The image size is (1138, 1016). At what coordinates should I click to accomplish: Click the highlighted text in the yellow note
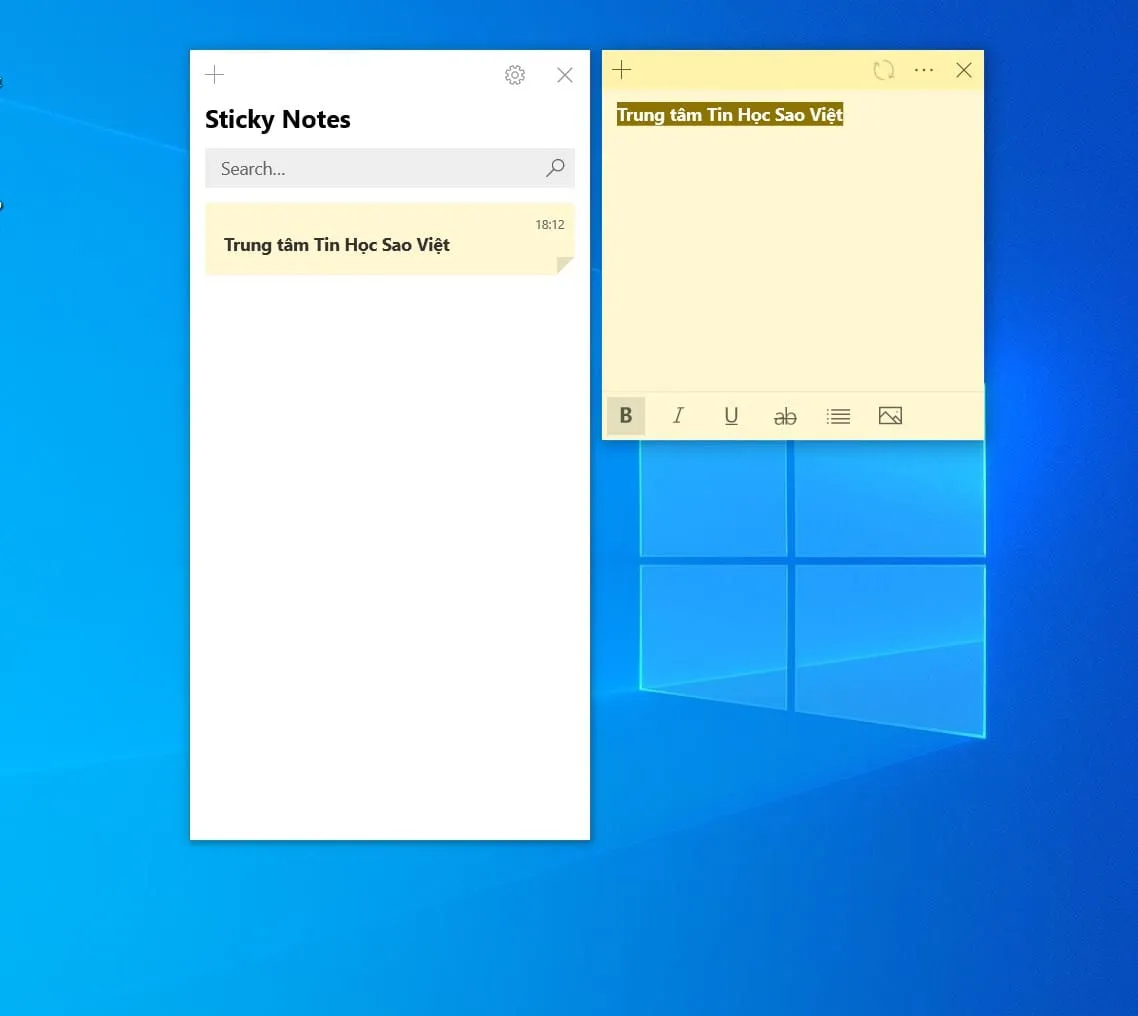(729, 115)
